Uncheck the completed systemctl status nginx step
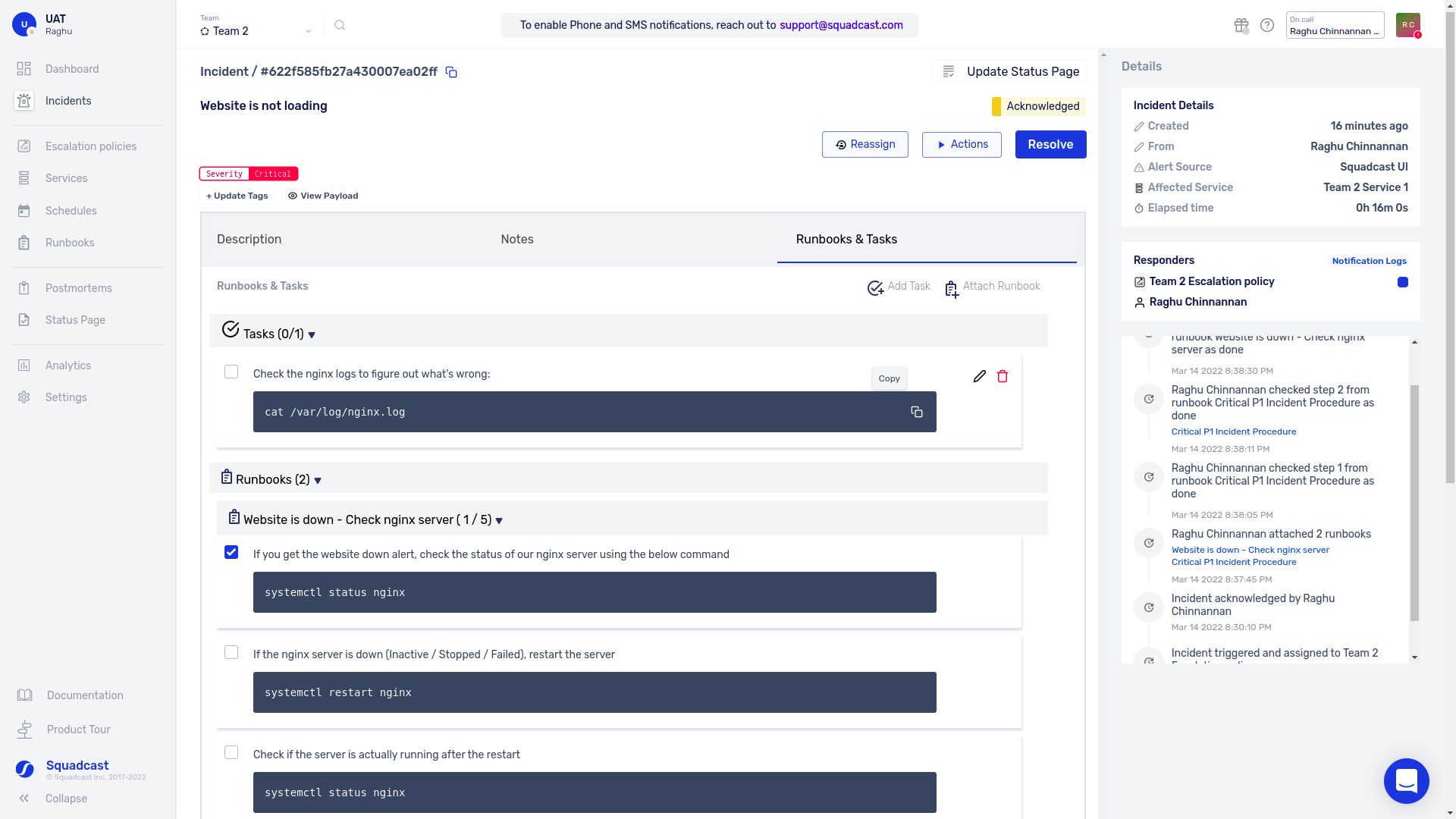The height and width of the screenshot is (819, 1456). coord(231,552)
